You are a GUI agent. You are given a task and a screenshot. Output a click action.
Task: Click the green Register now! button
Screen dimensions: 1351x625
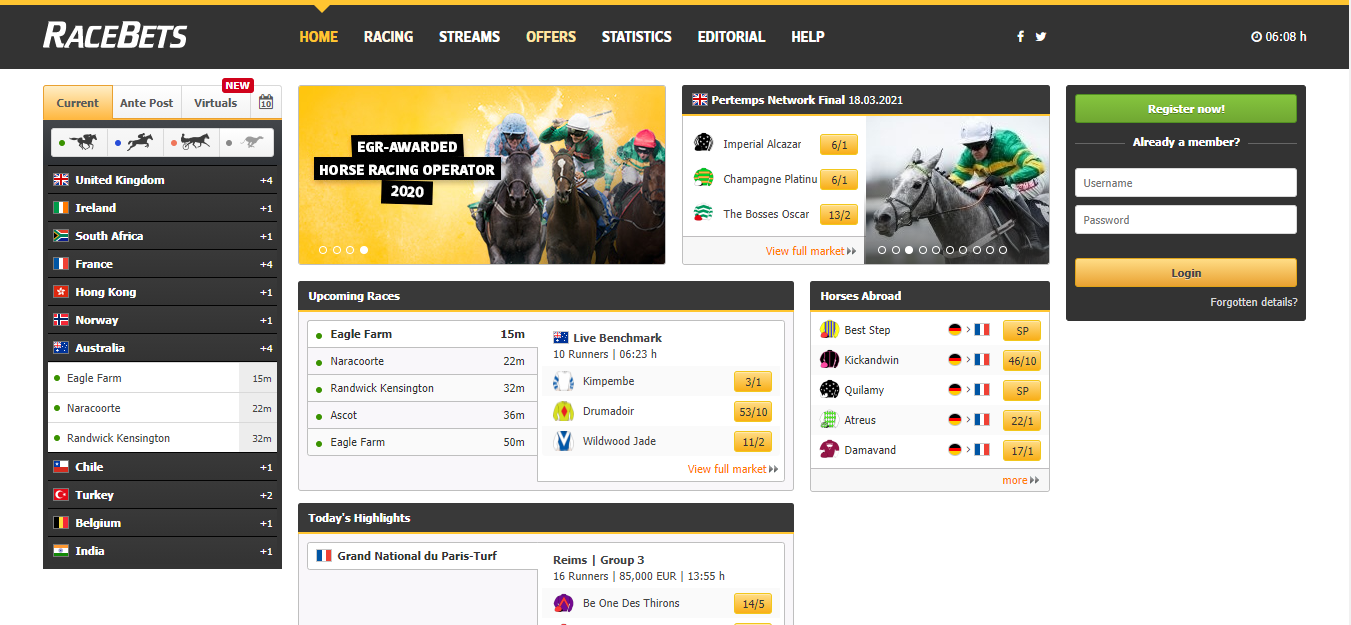[1186, 109]
